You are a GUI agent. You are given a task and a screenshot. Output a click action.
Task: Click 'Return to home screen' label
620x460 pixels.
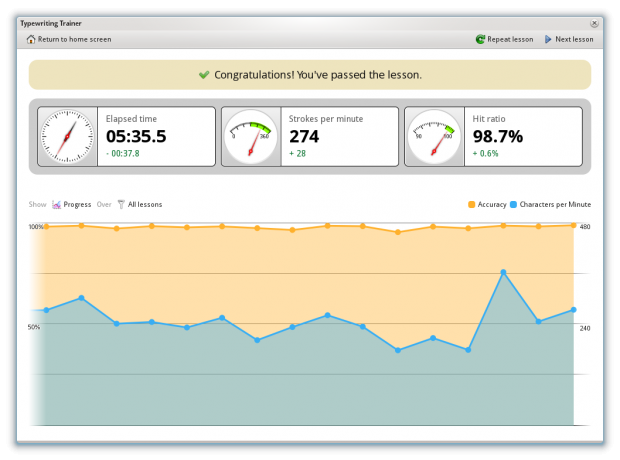coord(74,39)
